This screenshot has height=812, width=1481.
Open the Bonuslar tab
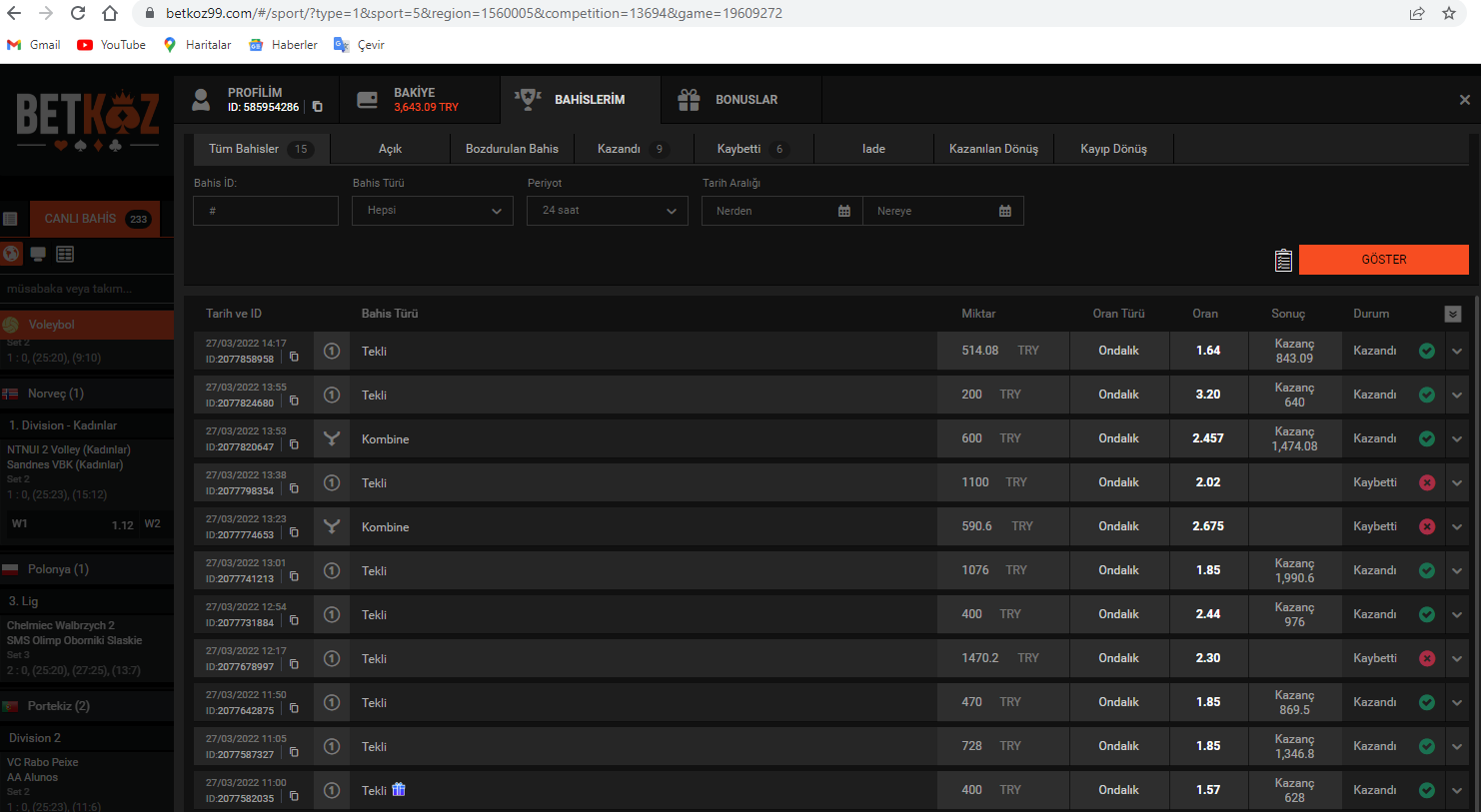pos(741,100)
